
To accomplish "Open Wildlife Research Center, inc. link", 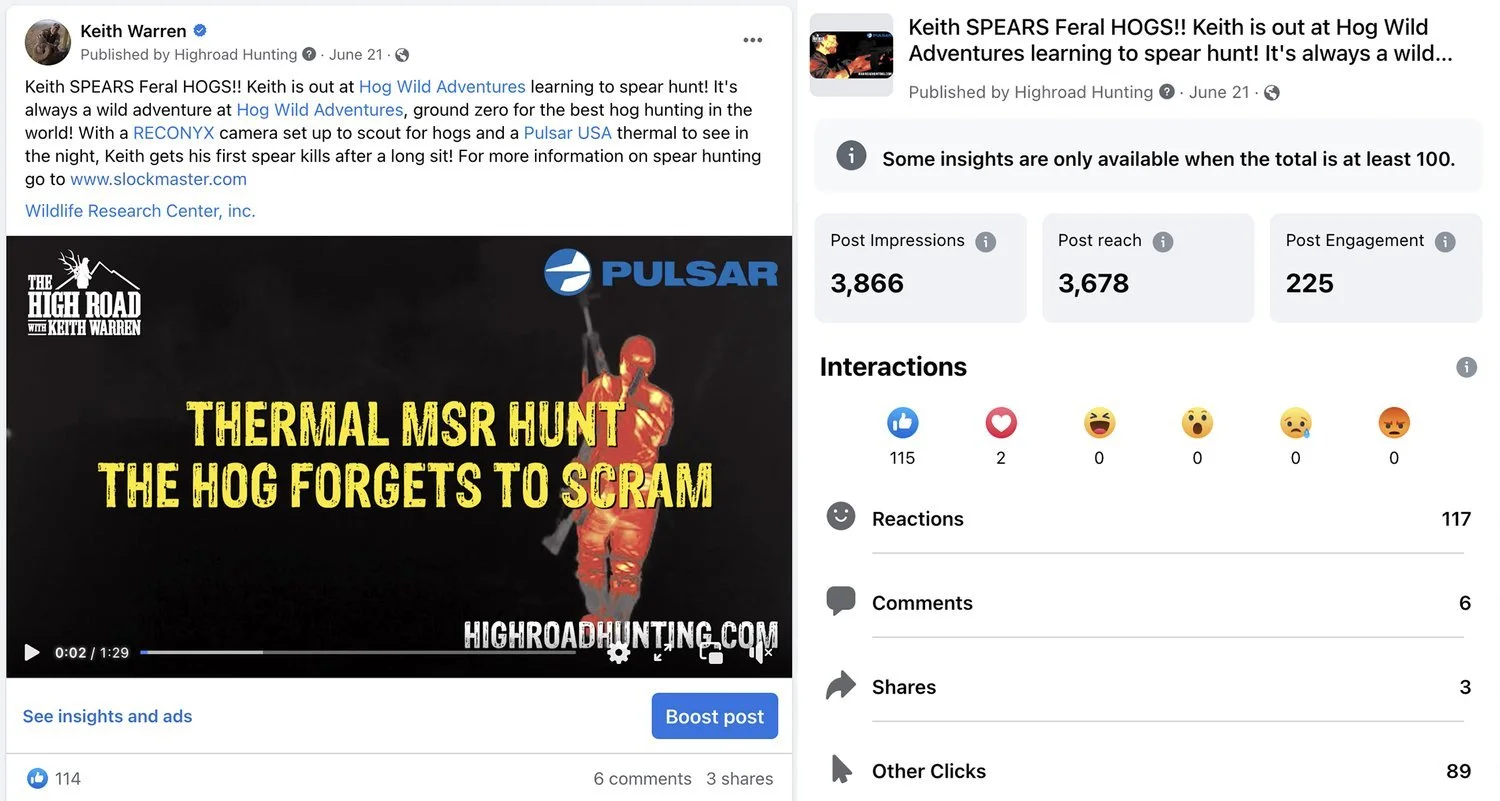I will tap(140, 210).
